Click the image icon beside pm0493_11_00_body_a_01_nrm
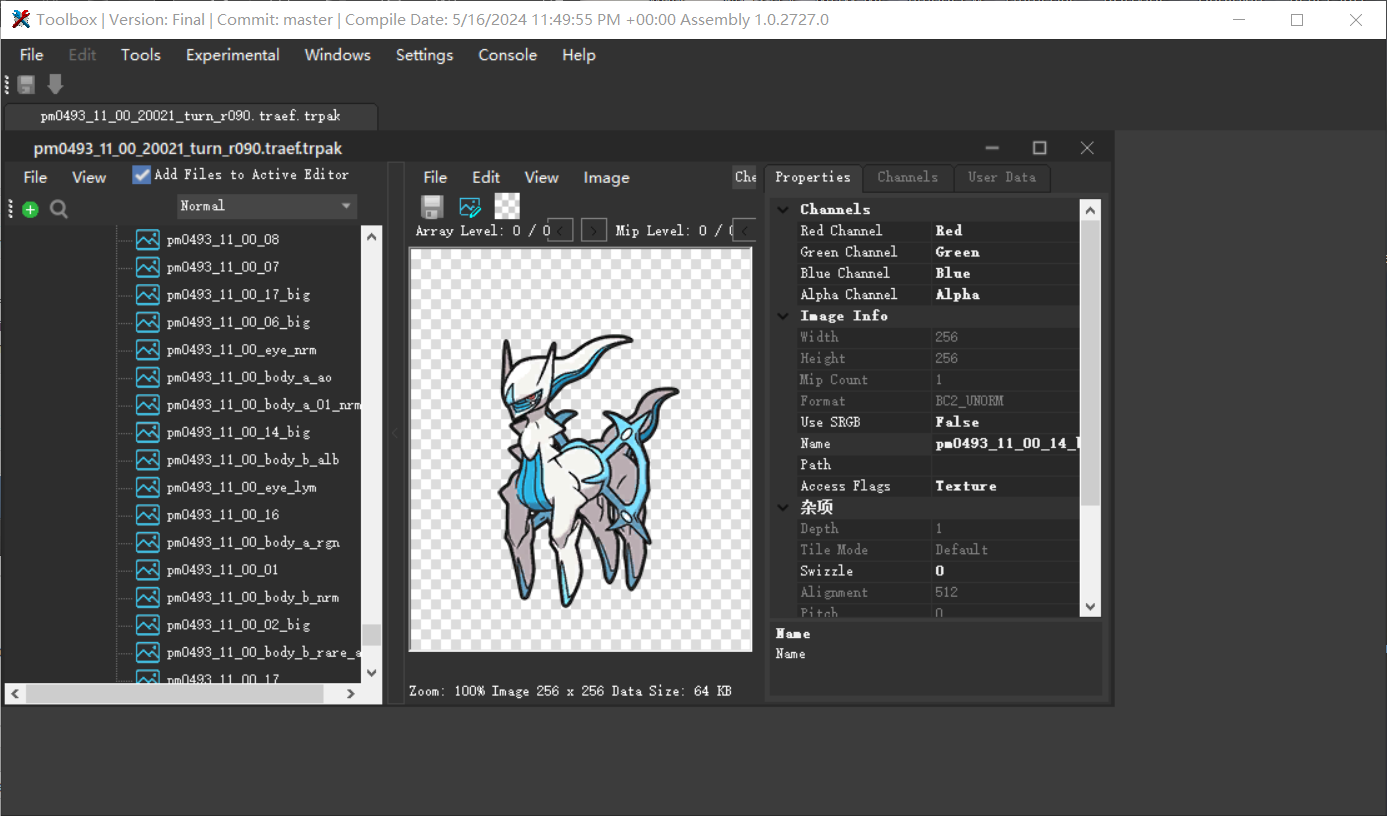 coord(148,405)
